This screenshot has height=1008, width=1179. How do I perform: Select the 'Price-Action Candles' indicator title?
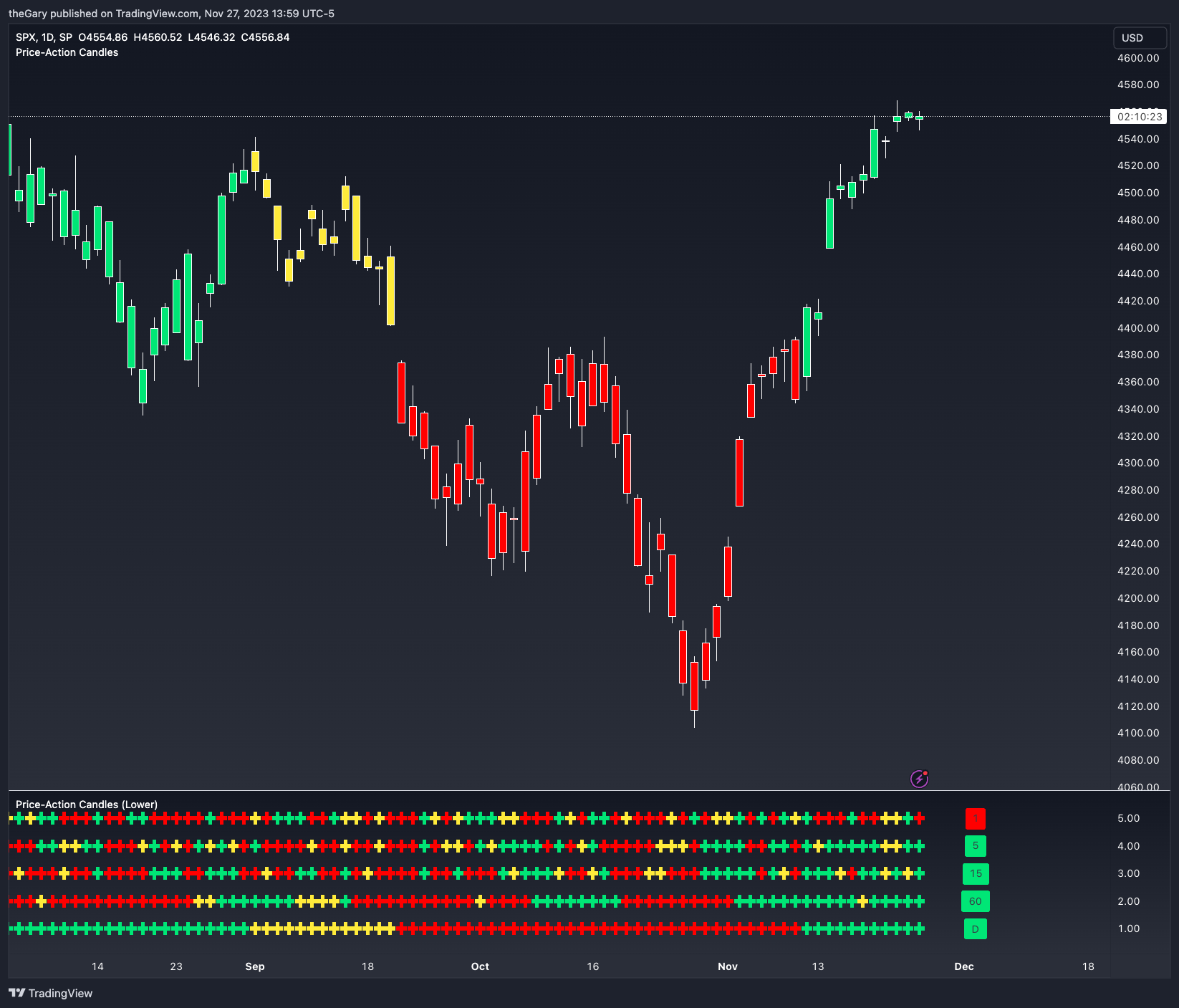pos(67,52)
